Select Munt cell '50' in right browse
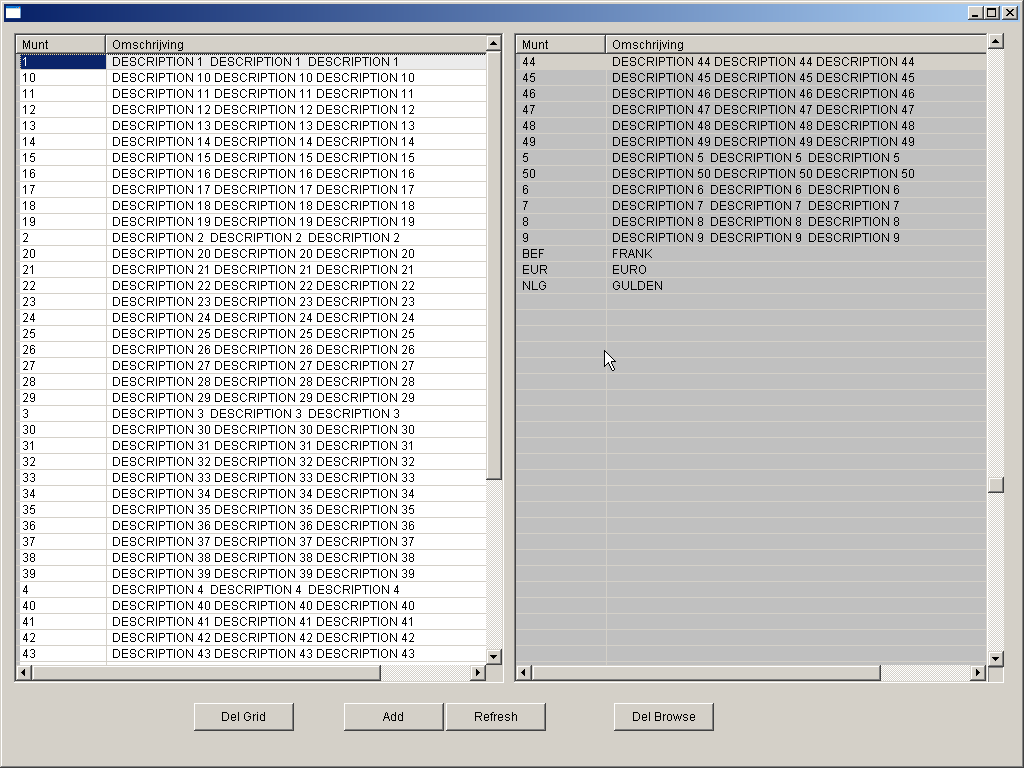The width and height of the screenshot is (1024, 768). click(x=561, y=174)
